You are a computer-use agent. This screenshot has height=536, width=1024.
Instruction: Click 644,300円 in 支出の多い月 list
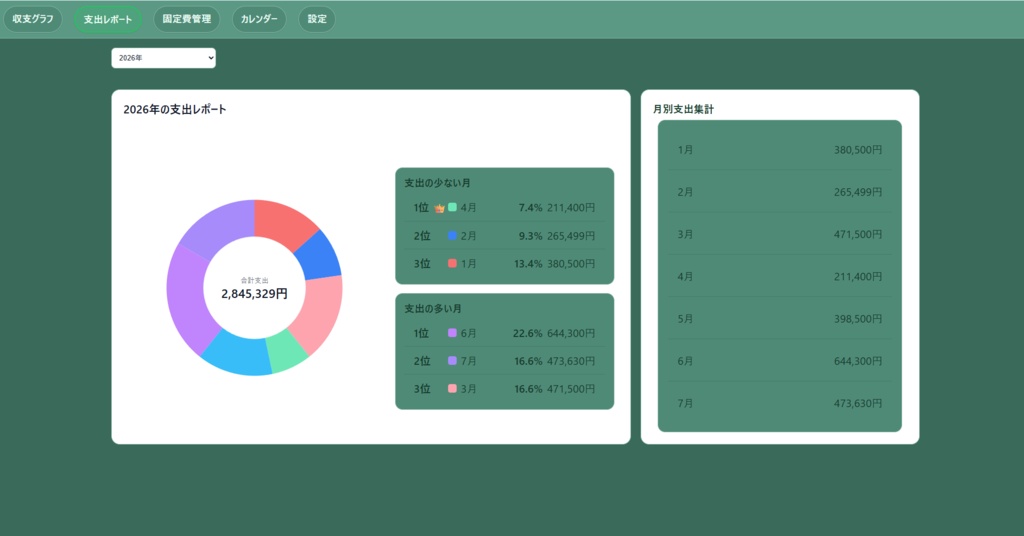[x=571, y=333]
